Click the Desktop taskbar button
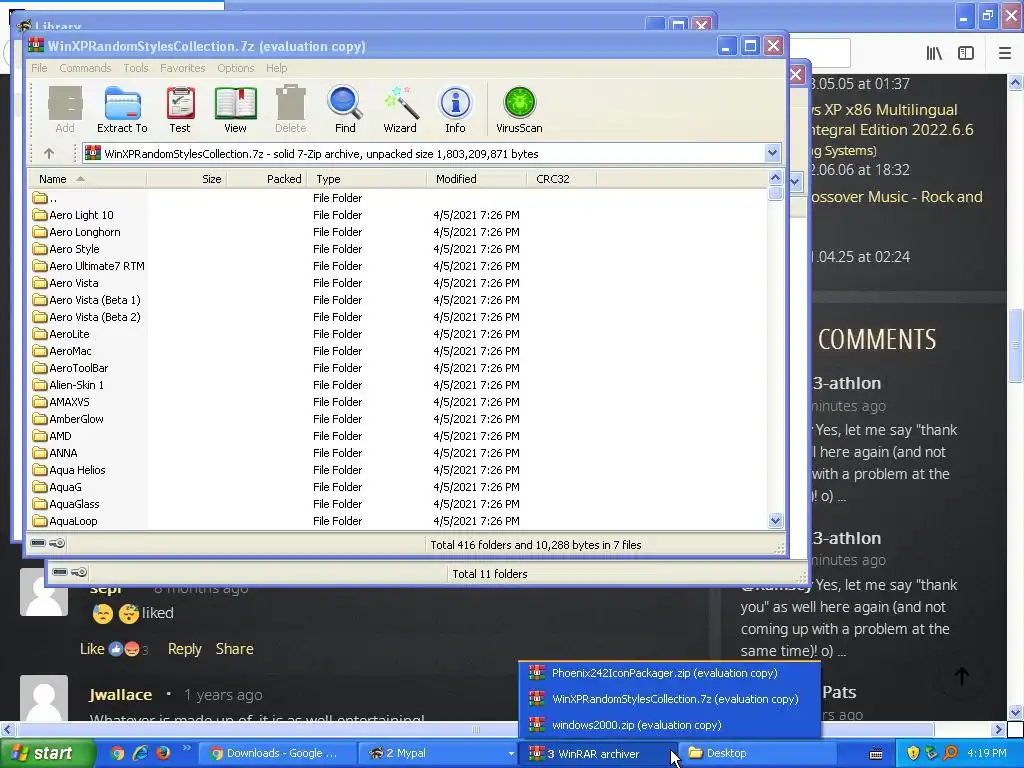 [758, 754]
